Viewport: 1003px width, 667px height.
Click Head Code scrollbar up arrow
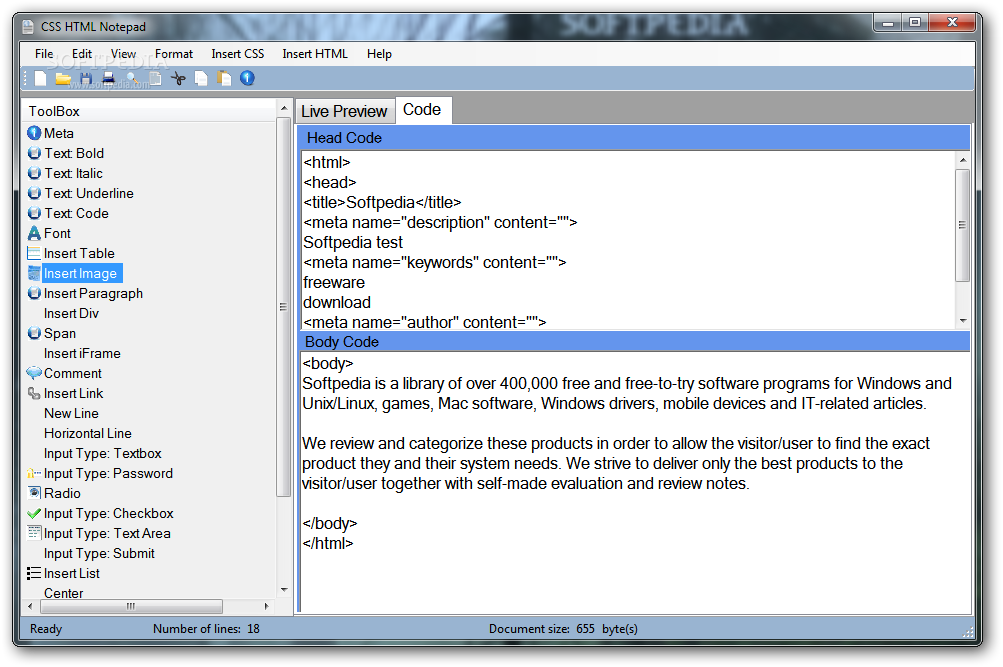pos(963,160)
